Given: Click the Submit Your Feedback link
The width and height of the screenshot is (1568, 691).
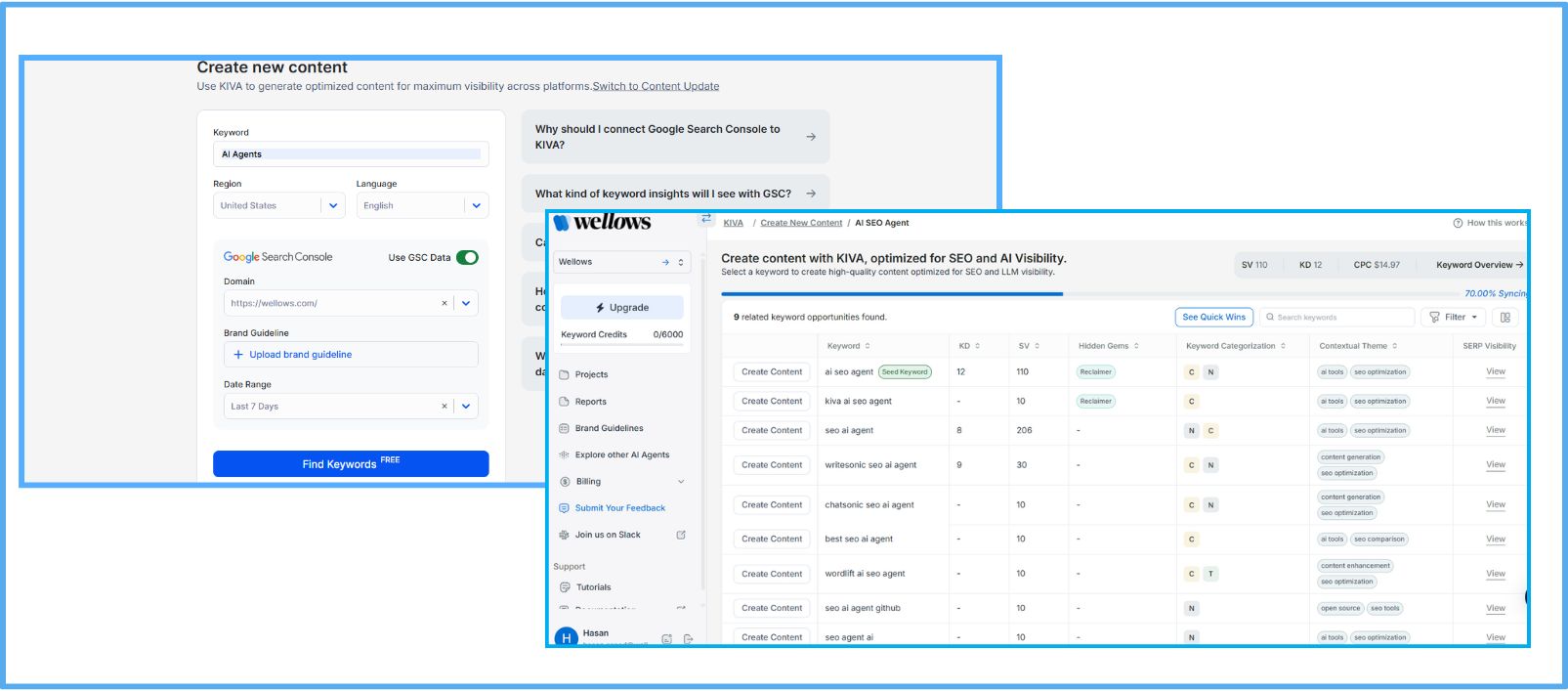Looking at the screenshot, I should tap(619, 508).
